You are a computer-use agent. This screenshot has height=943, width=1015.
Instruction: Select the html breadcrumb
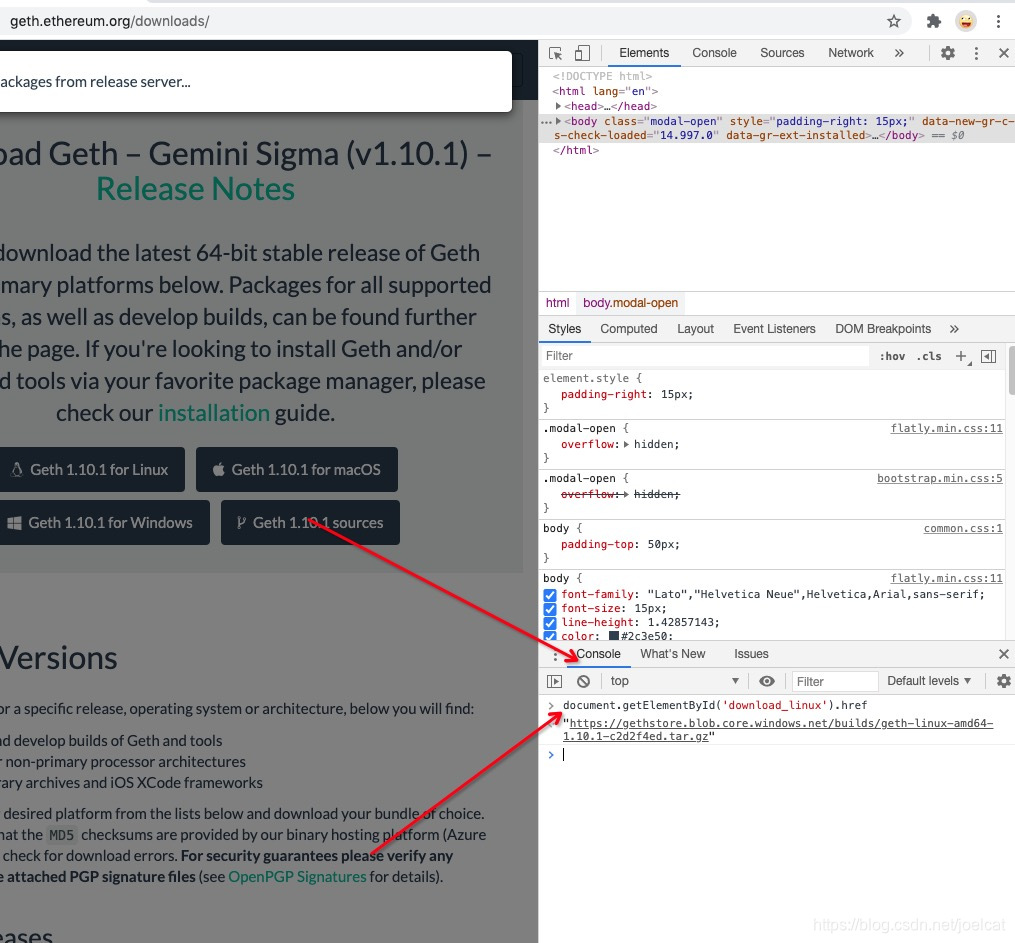click(557, 303)
